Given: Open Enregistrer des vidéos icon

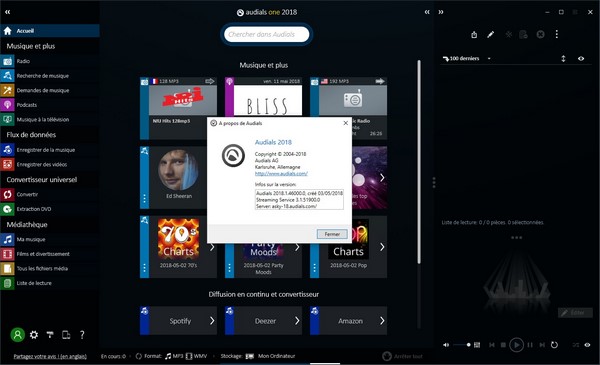Looking at the screenshot, I should (x=7, y=165).
